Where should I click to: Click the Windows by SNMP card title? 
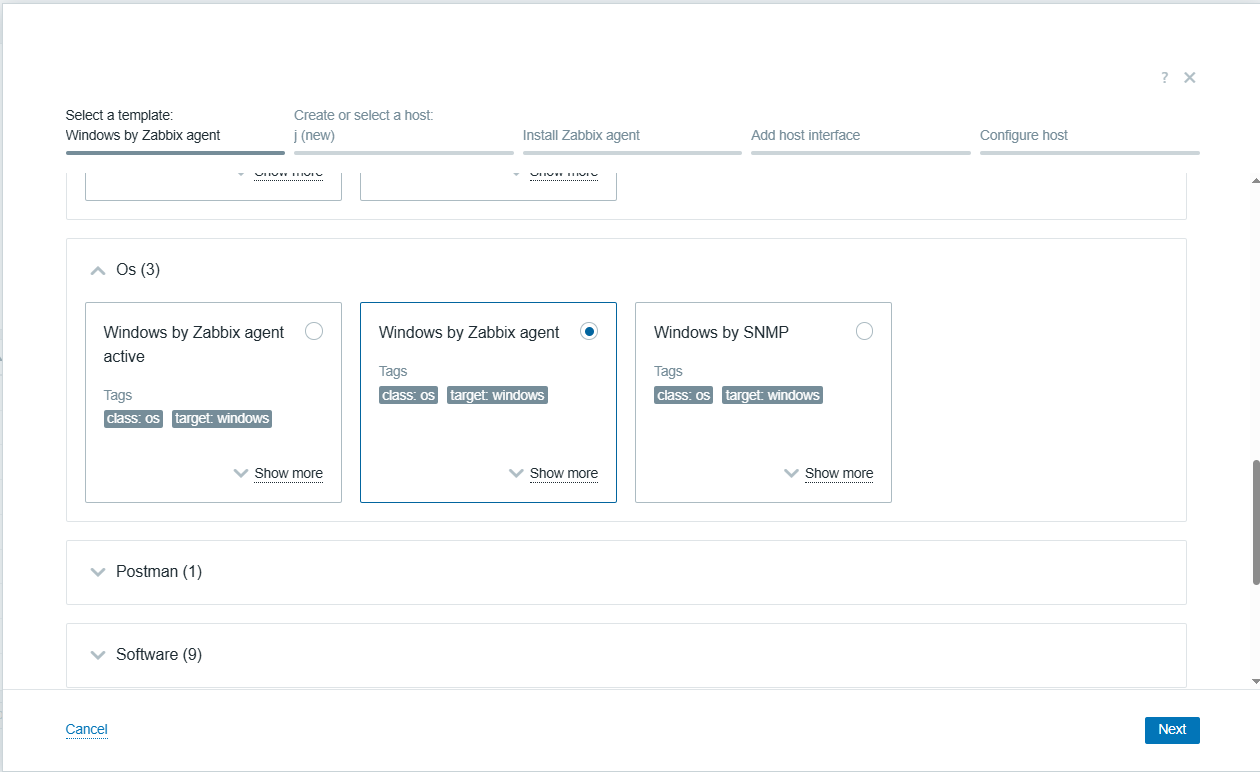click(x=721, y=332)
